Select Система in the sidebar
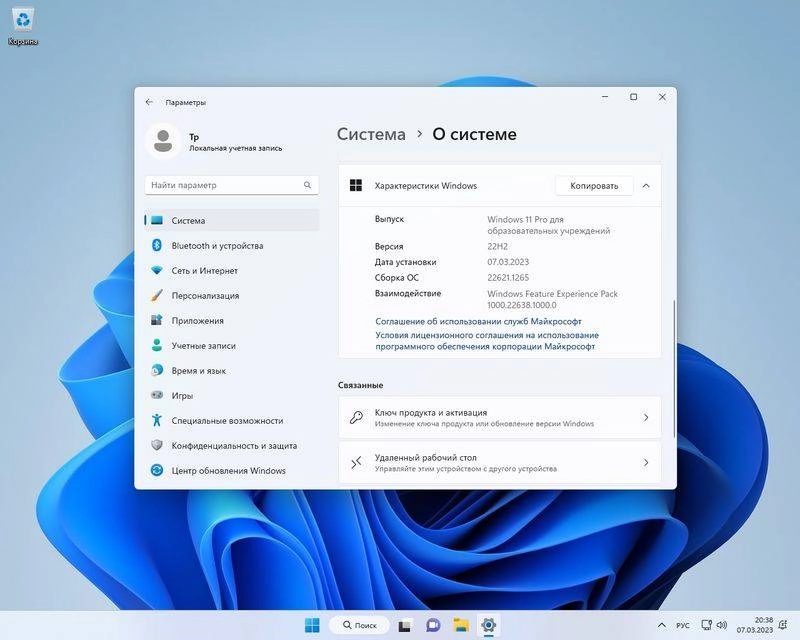This screenshot has height=640, width=800. tap(232, 220)
